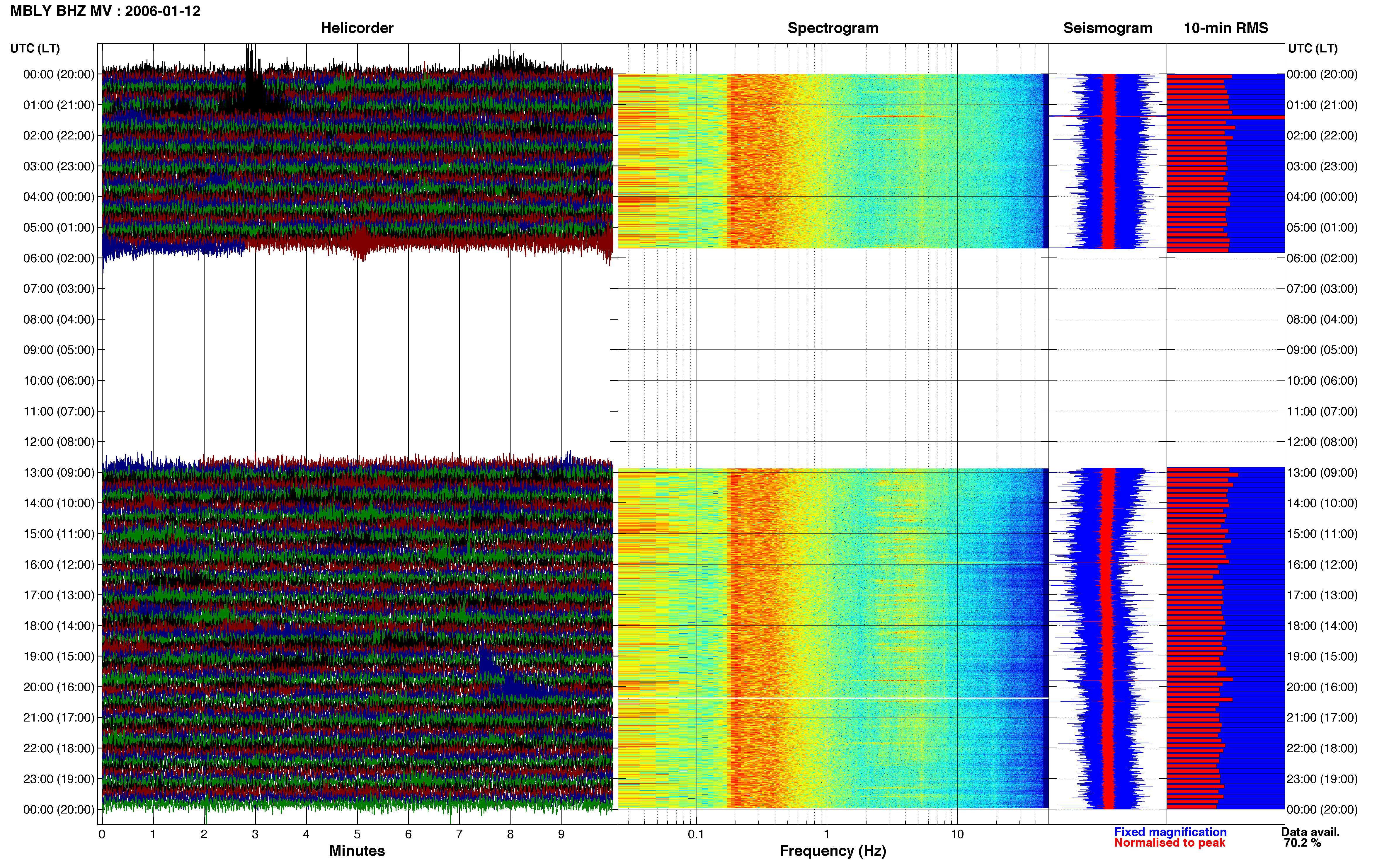The height and width of the screenshot is (868, 1389).
Task: Click right axis label 10:00 (06:00)
Action: [1322, 381]
